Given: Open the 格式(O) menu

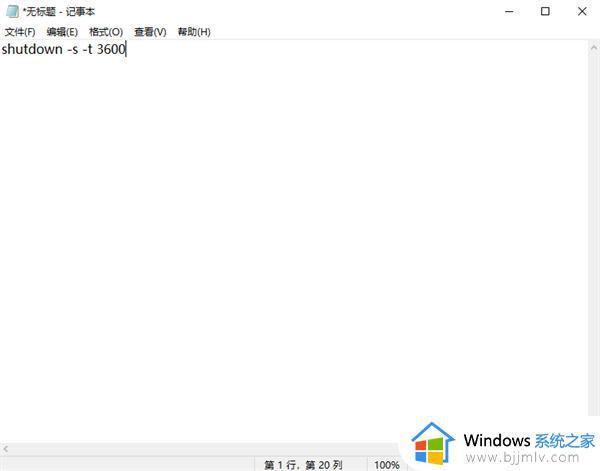Looking at the screenshot, I should pyautogui.click(x=106, y=32).
